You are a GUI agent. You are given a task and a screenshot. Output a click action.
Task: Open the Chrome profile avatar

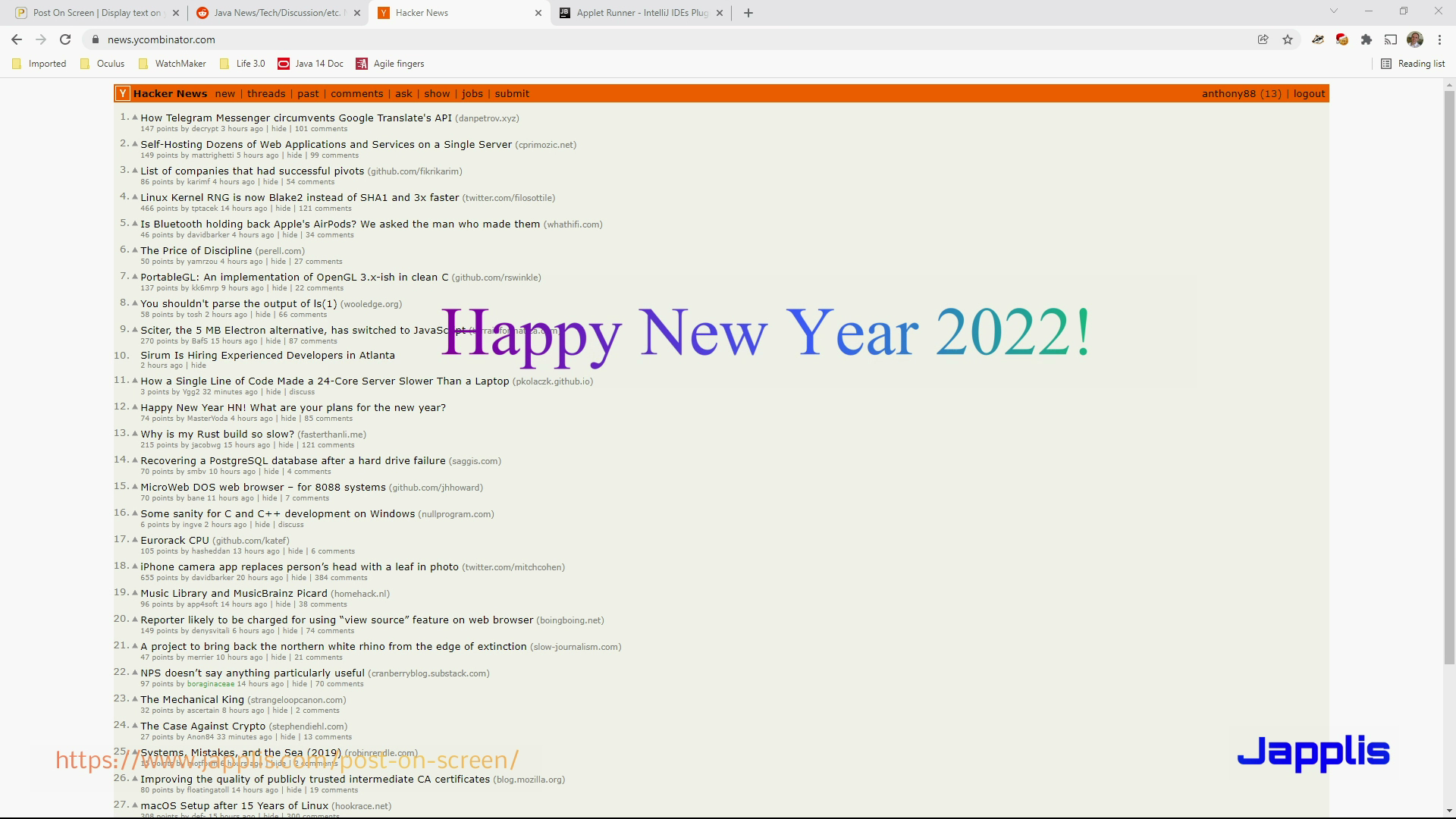[x=1415, y=39]
